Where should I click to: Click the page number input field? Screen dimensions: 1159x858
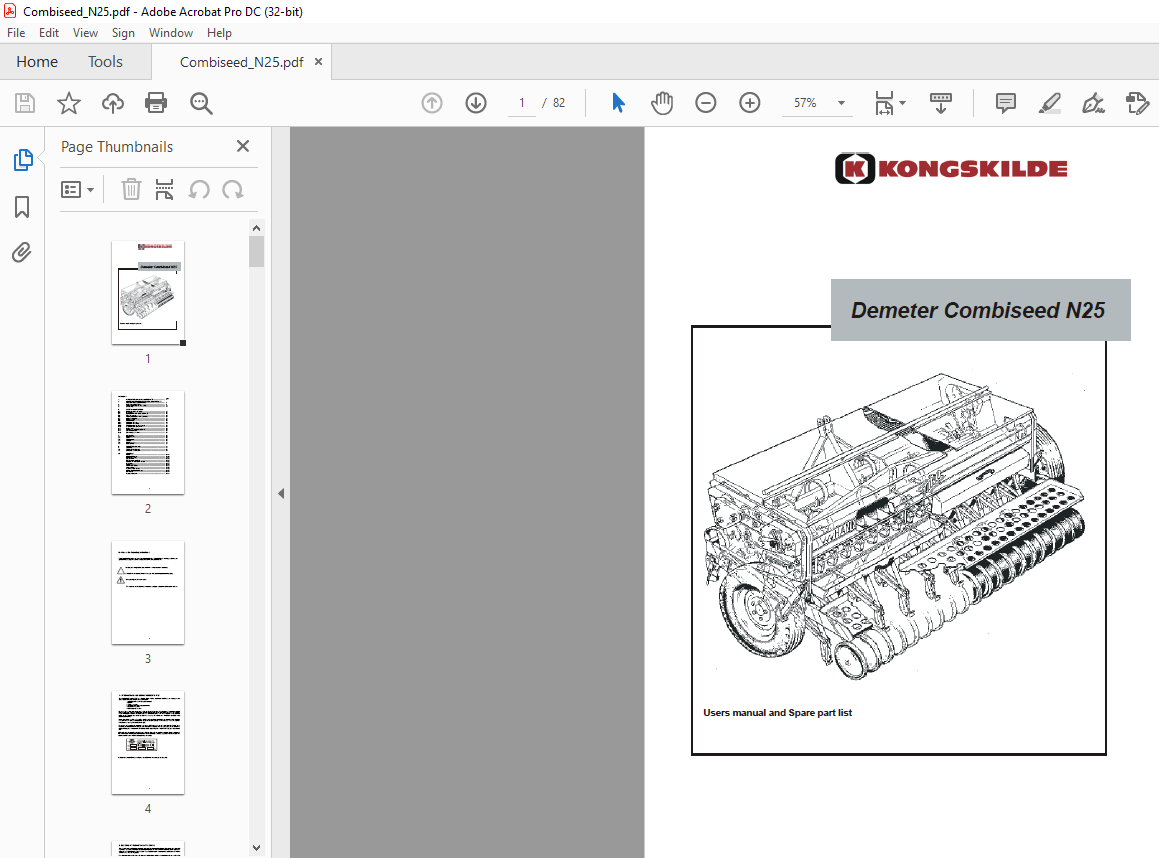point(522,103)
